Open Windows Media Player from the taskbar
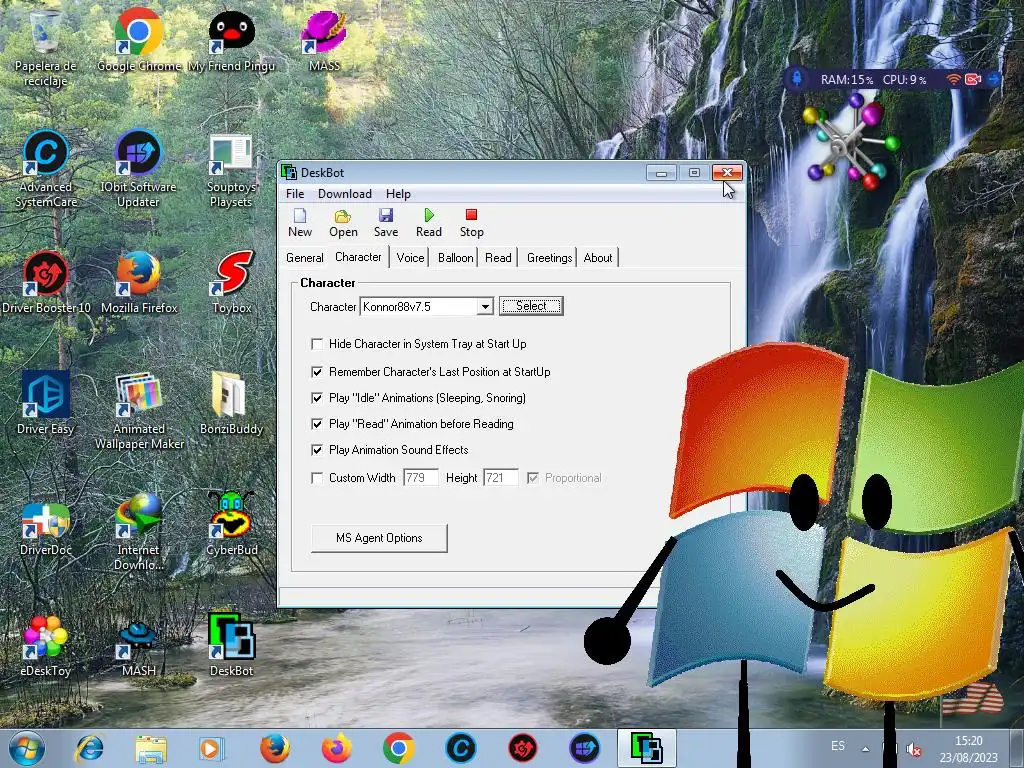Viewport: 1024px width, 768px height. click(212, 748)
